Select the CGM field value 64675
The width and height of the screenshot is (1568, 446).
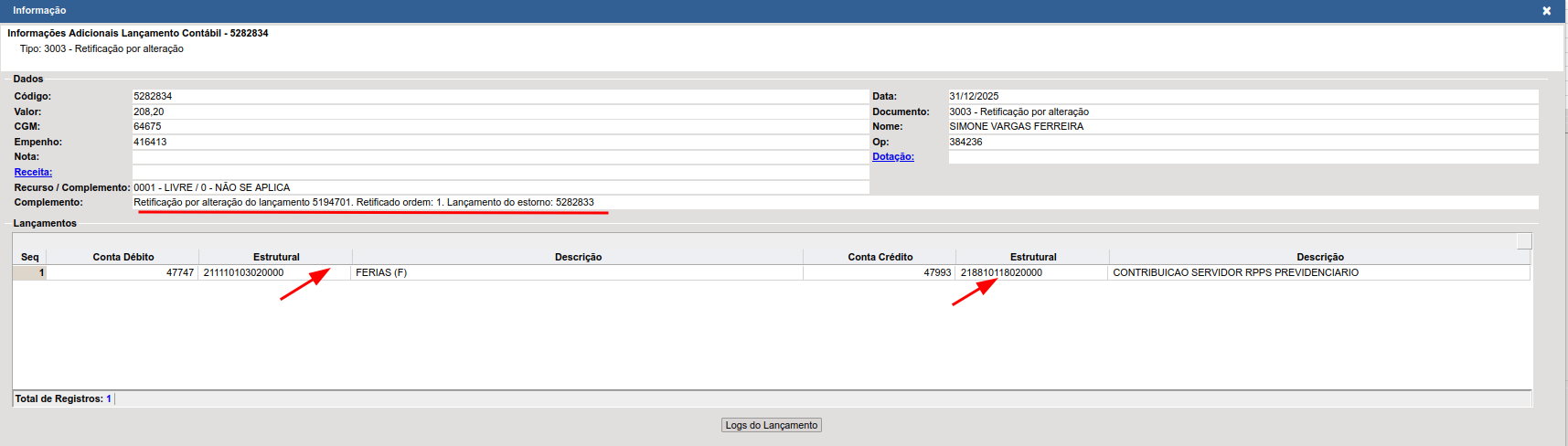pyautogui.click(x=499, y=126)
